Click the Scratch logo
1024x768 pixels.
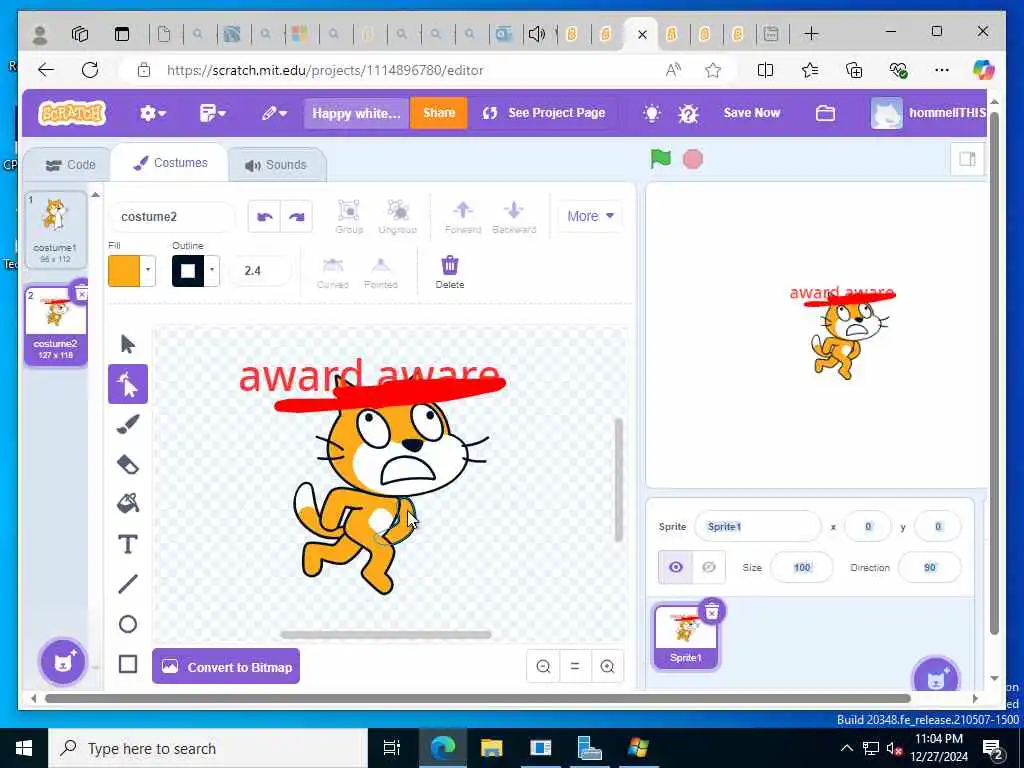(72, 113)
